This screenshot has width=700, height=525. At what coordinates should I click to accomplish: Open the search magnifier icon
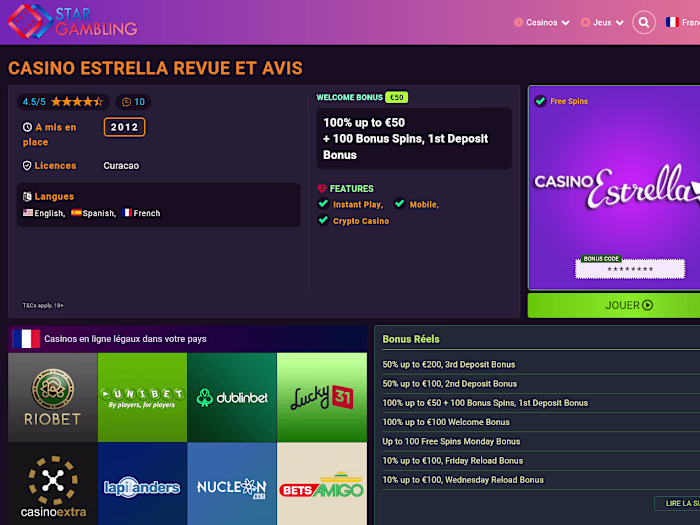644,22
